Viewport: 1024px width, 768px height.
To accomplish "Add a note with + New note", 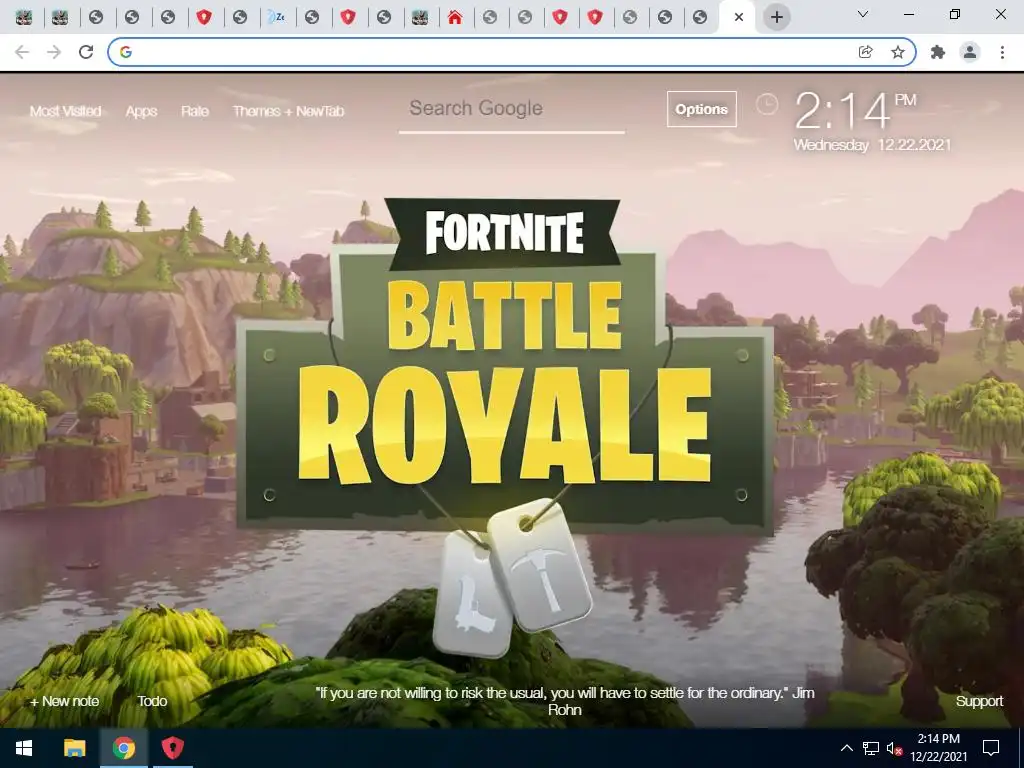I will pyautogui.click(x=64, y=701).
